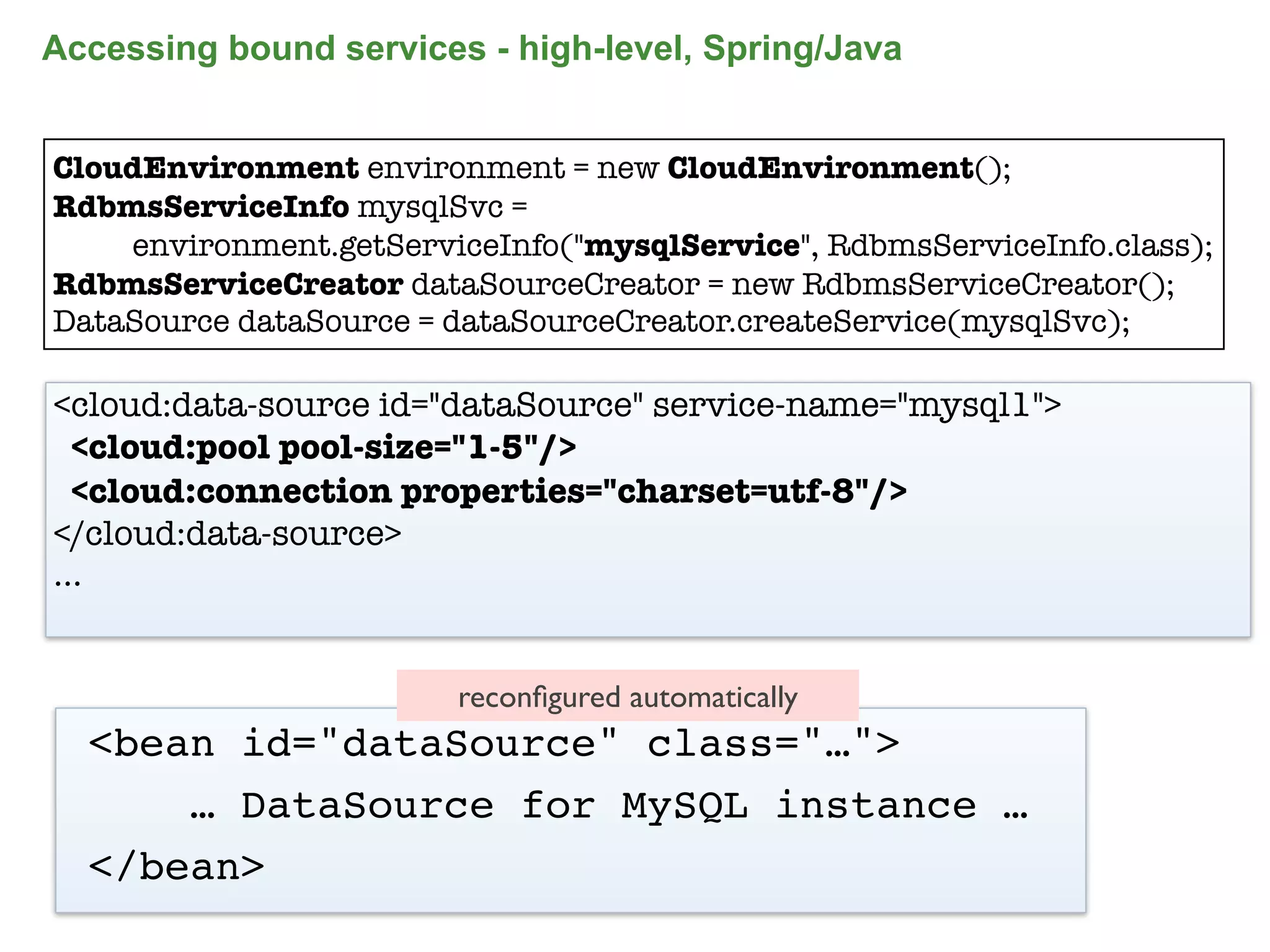Click the ellipsis '...' below '</cloud:data-source>'
Screen dimensions: 1270x952
[x=68, y=583]
